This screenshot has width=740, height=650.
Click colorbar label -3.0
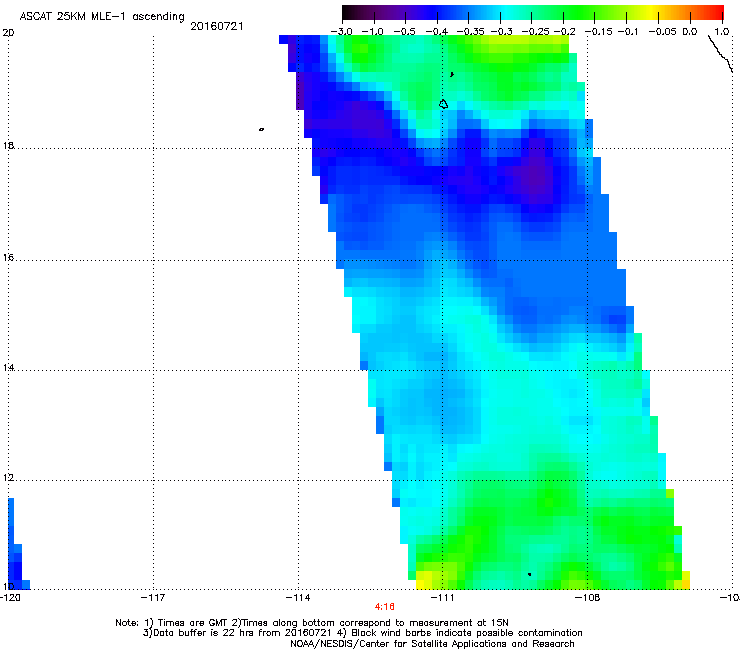point(341,32)
